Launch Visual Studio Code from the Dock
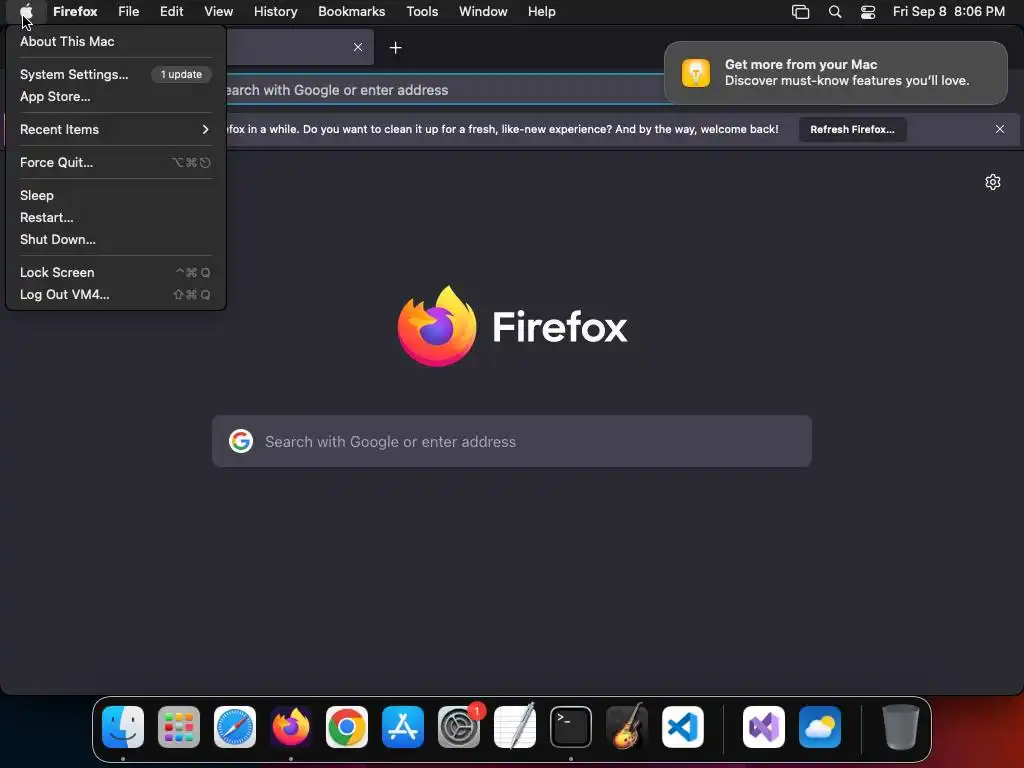1024x768 pixels. pos(683,727)
